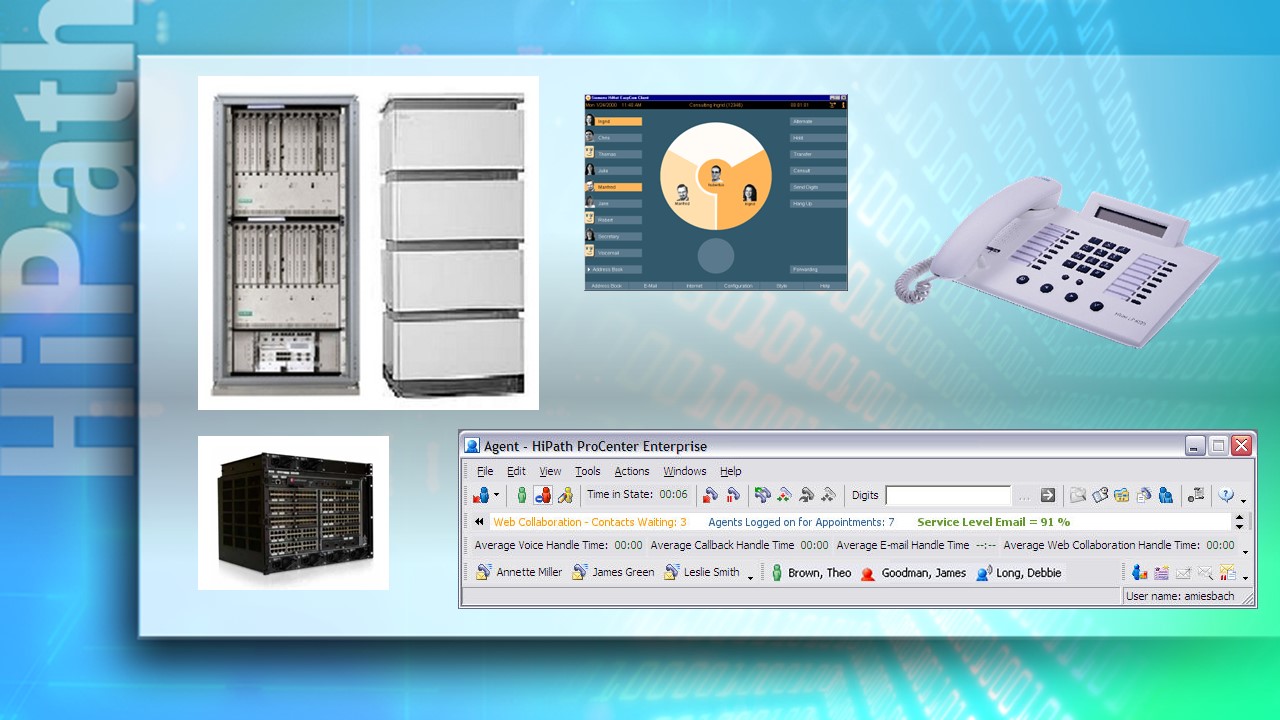1280x720 pixels.
Task: Click the last icon in bottom-right Agent toolbar
Action: (x=1227, y=573)
